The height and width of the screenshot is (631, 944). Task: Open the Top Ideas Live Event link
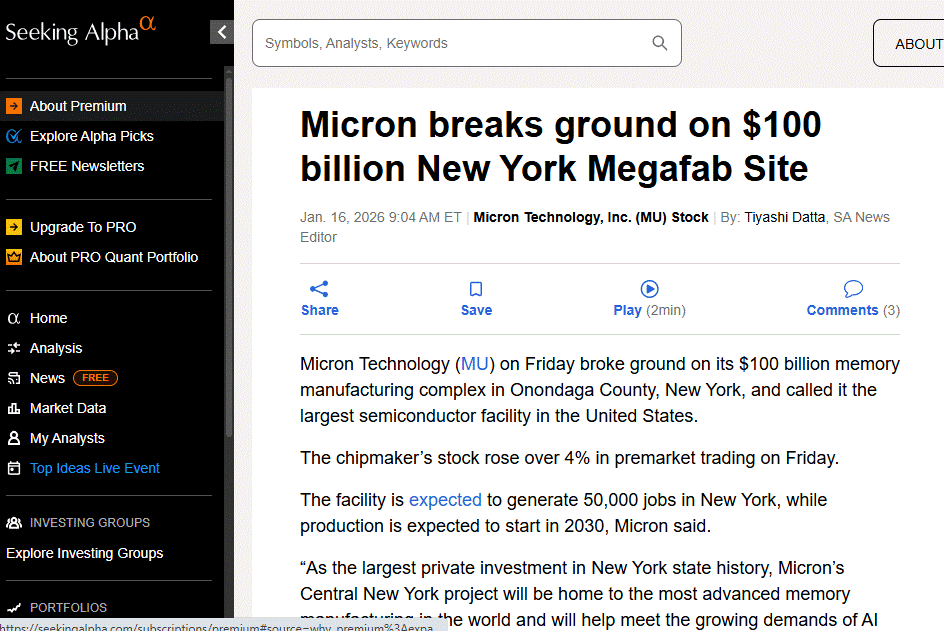(x=95, y=468)
